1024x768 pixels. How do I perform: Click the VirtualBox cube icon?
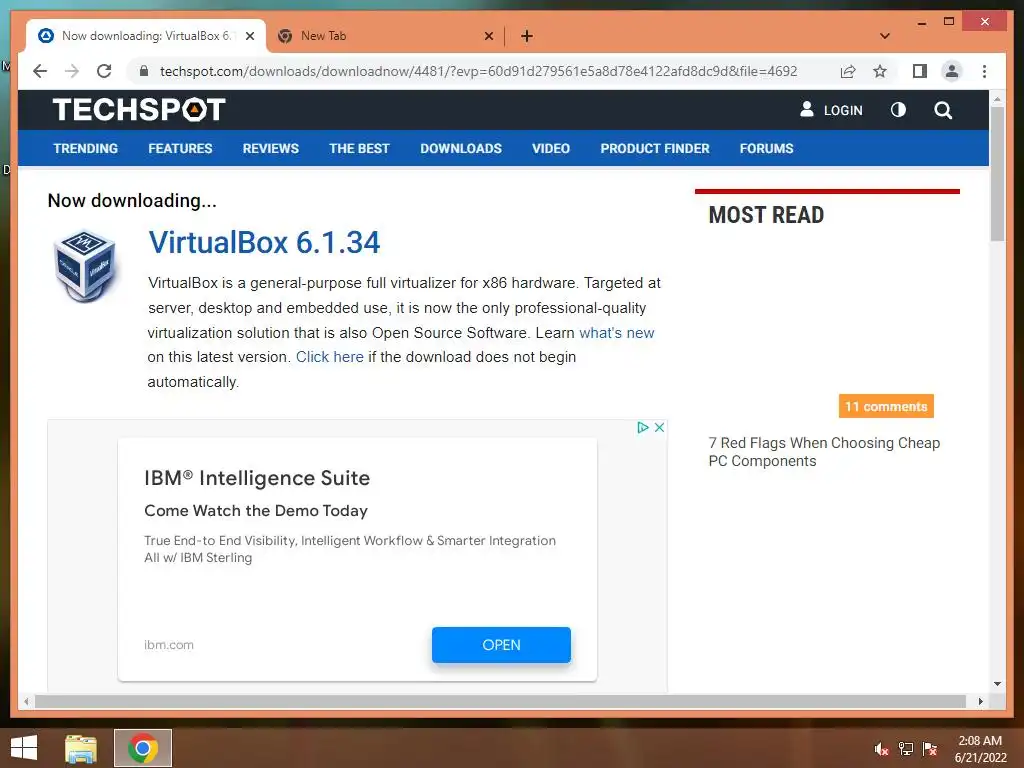[x=86, y=266]
